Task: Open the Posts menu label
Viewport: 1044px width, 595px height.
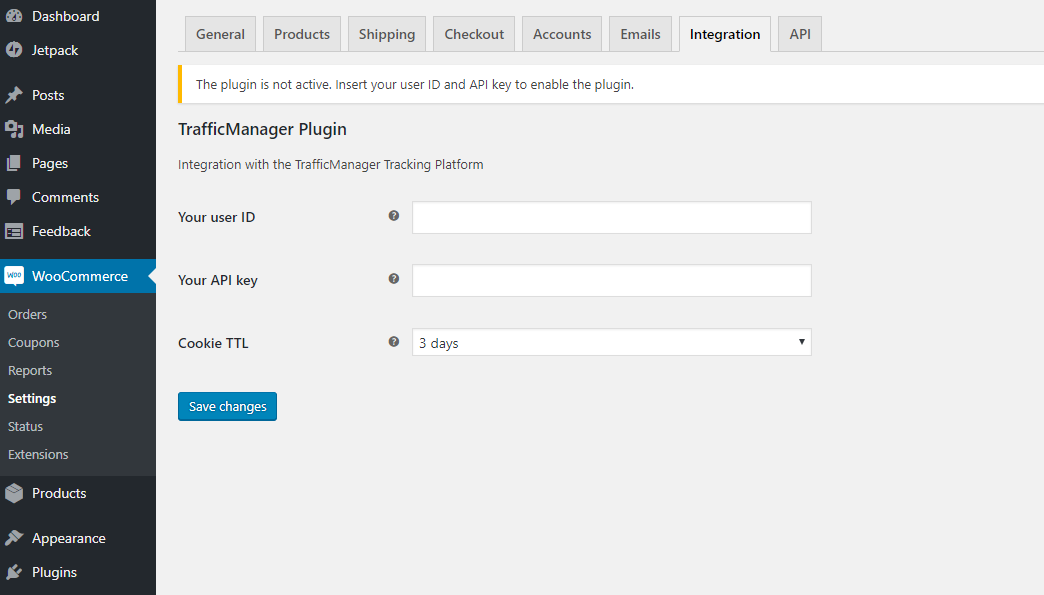Action: 48,95
